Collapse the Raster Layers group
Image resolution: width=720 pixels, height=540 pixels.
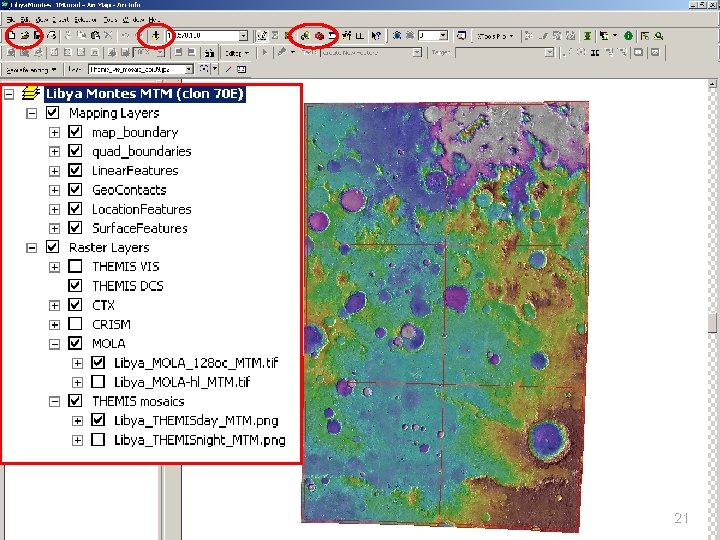[31, 248]
